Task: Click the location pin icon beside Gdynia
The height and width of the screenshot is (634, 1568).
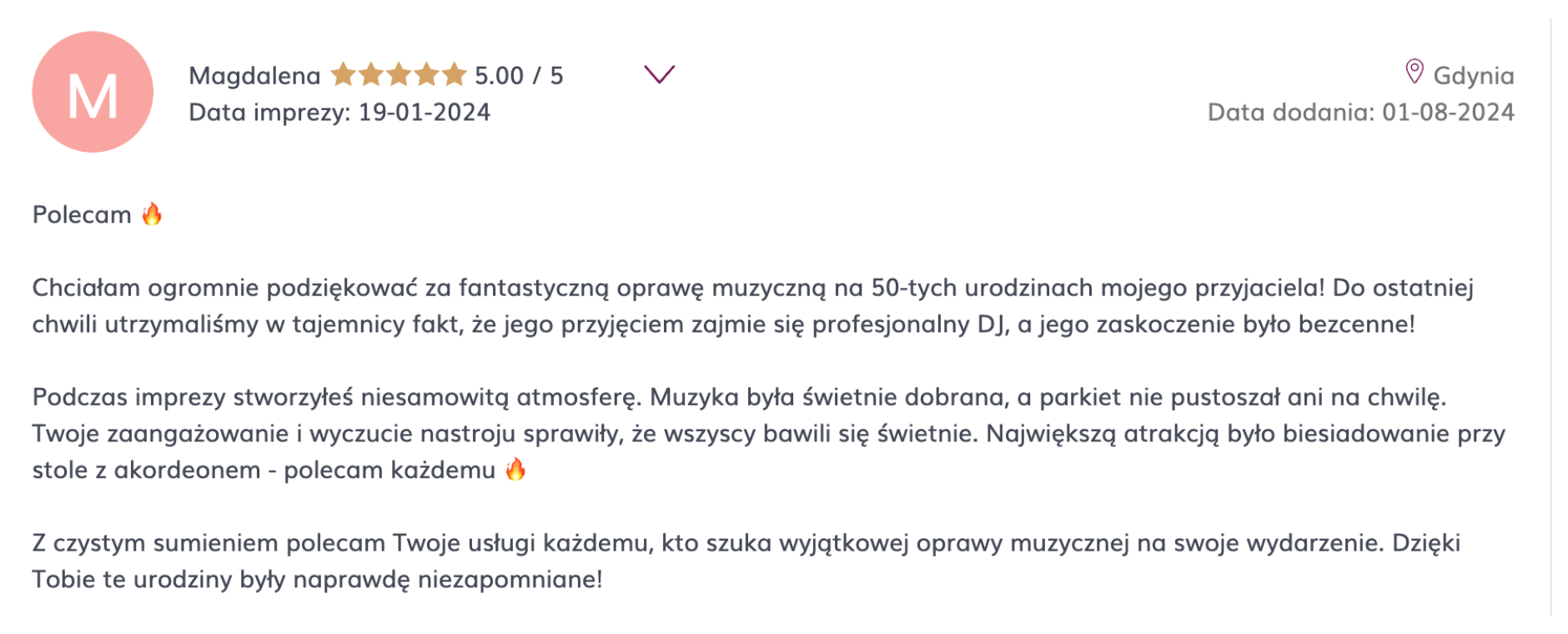Action: pyautogui.click(x=1414, y=72)
